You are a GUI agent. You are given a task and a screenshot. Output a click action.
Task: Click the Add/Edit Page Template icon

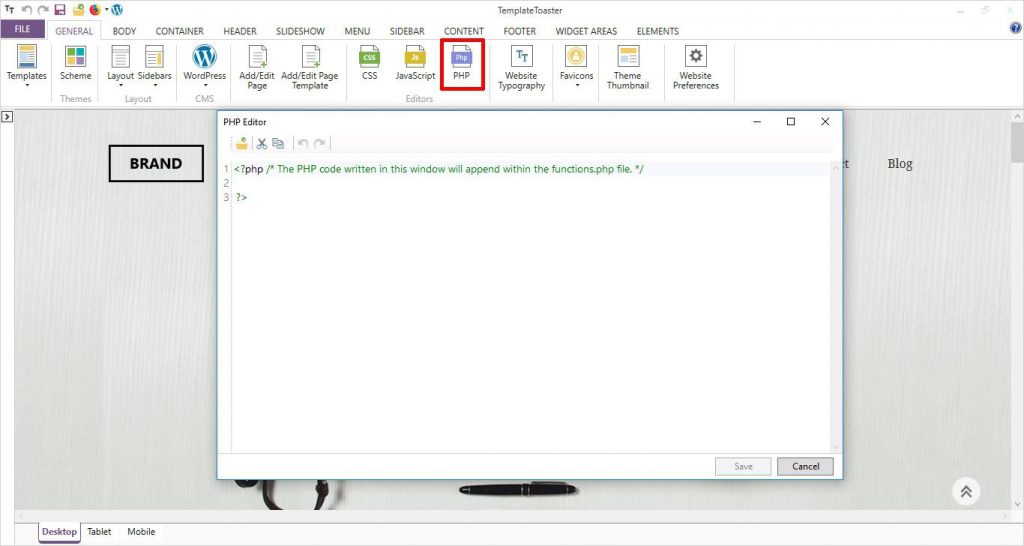coord(310,67)
